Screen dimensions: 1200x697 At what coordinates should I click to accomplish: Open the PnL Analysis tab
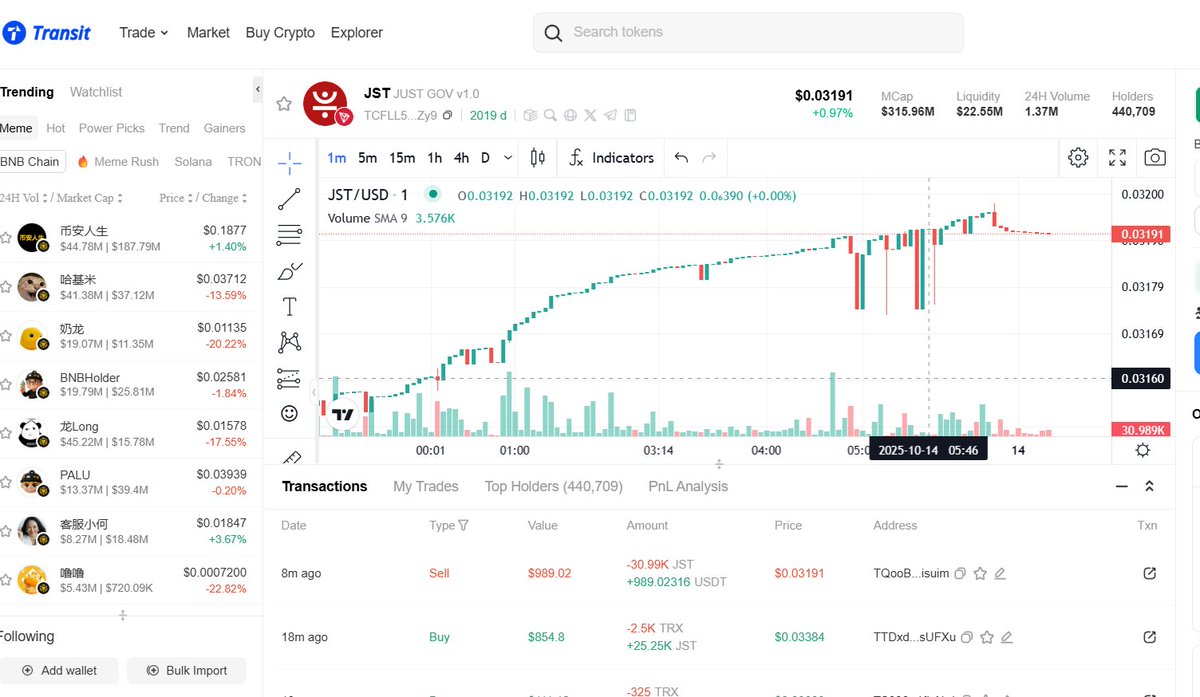[688, 486]
